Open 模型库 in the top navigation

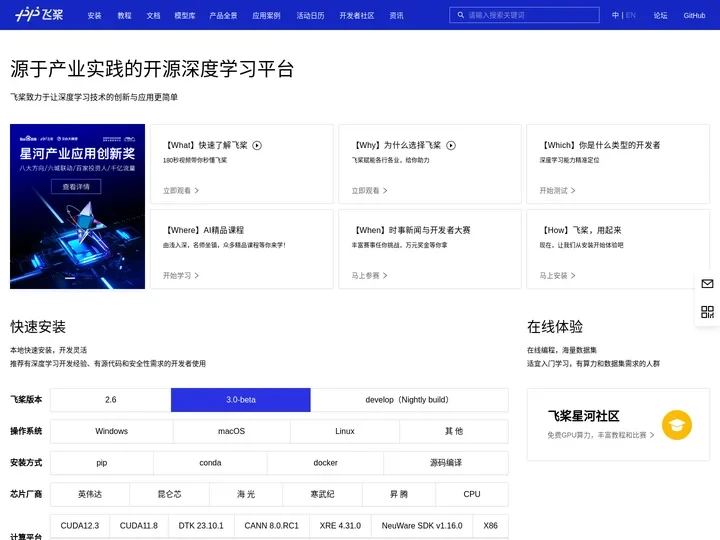coord(185,16)
